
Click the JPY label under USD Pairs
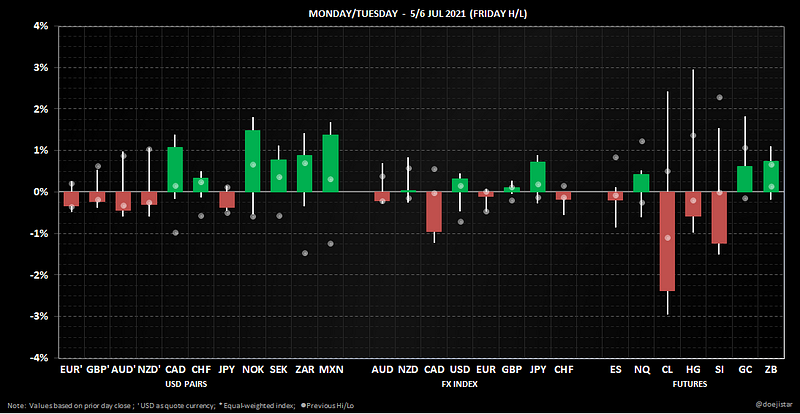(x=227, y=369)
